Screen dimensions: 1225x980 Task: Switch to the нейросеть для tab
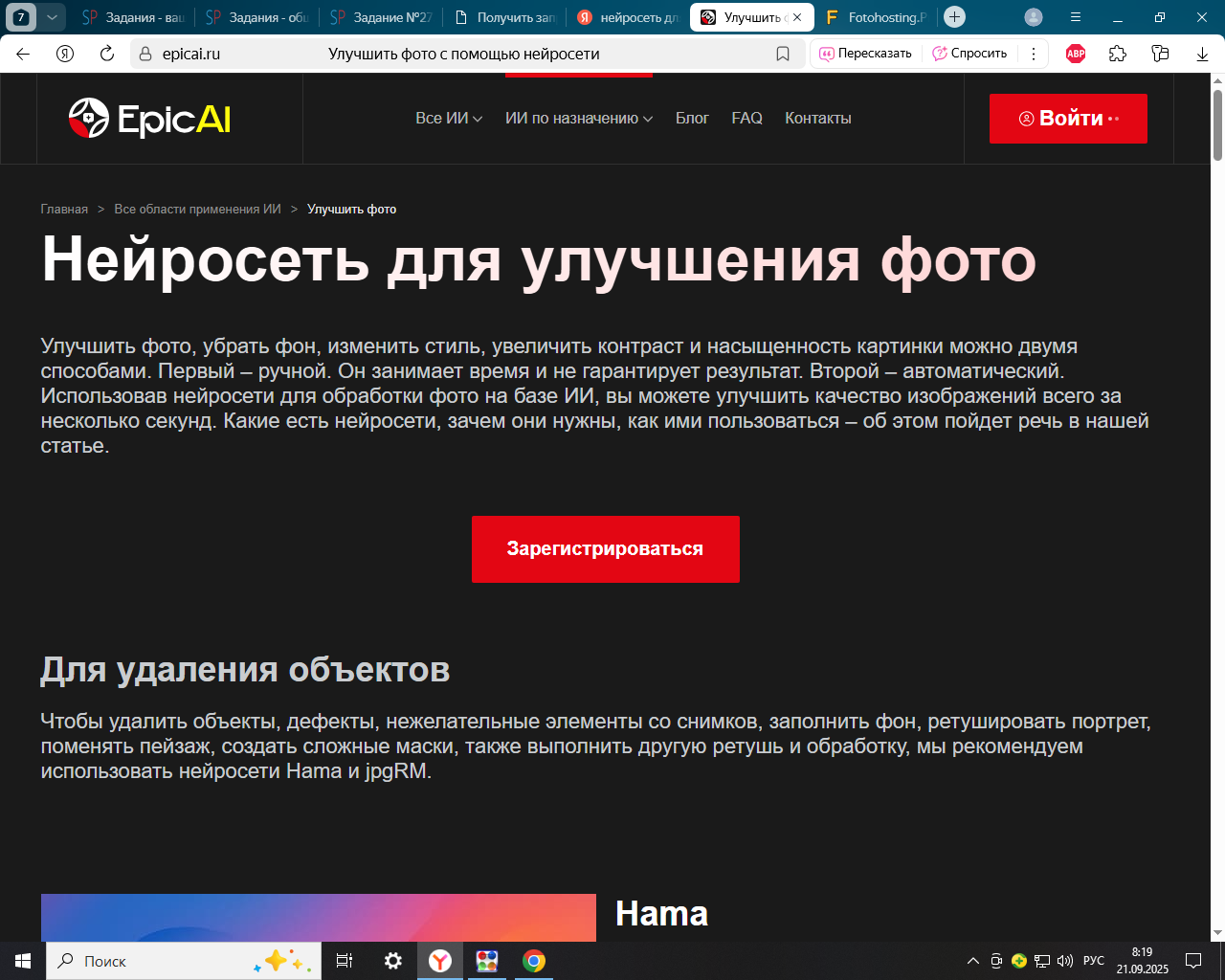click(x=627, y=17)
